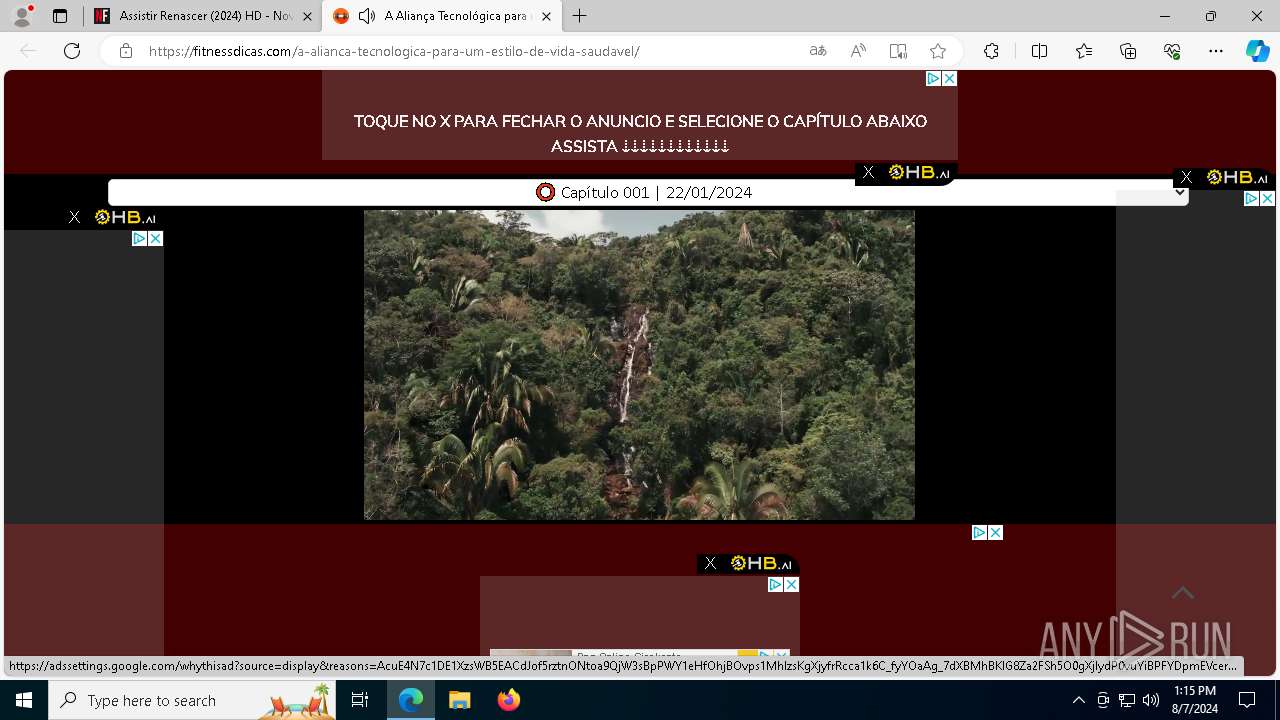The width and height of the screenshot is (1280, 720).
Task: Select the A Aliança Tecnológica tab
Action: click(x=441, y=16)
